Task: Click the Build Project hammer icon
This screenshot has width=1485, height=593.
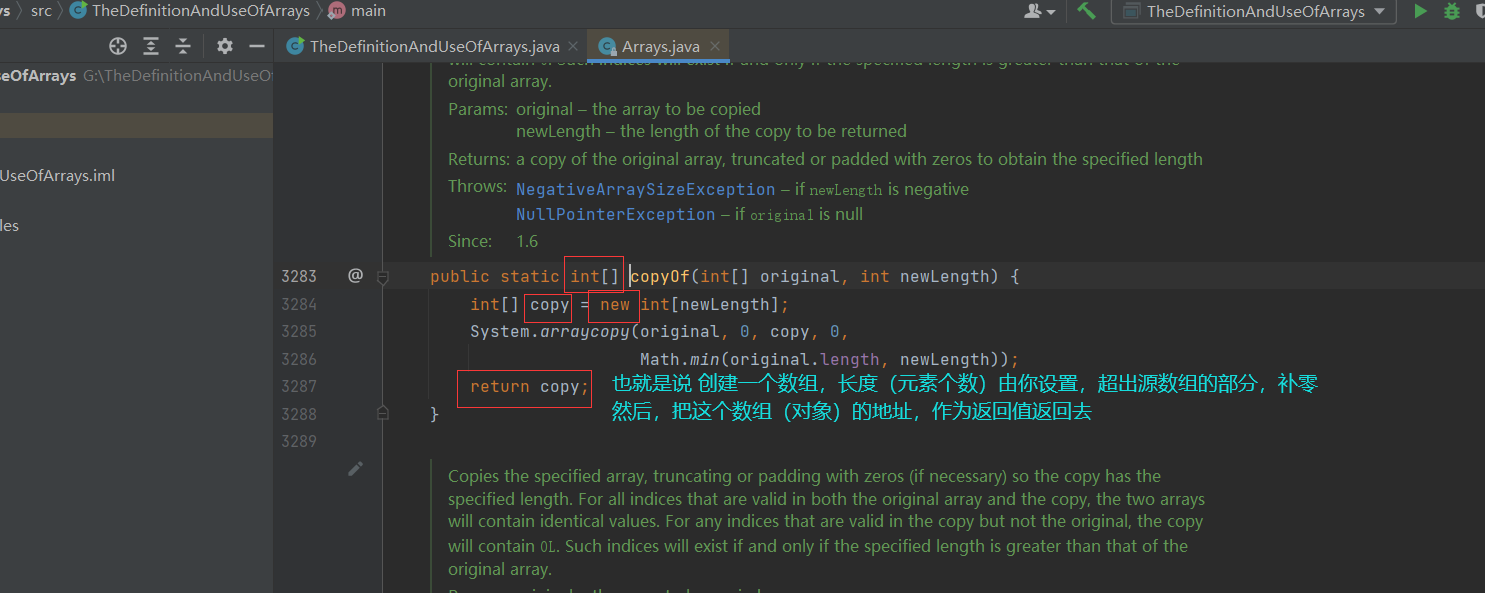Action: click(1087, 11)
